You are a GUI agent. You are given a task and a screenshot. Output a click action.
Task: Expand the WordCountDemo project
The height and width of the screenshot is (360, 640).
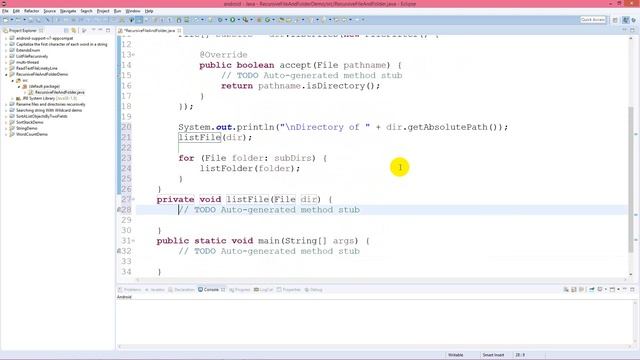tap(6, 134)
